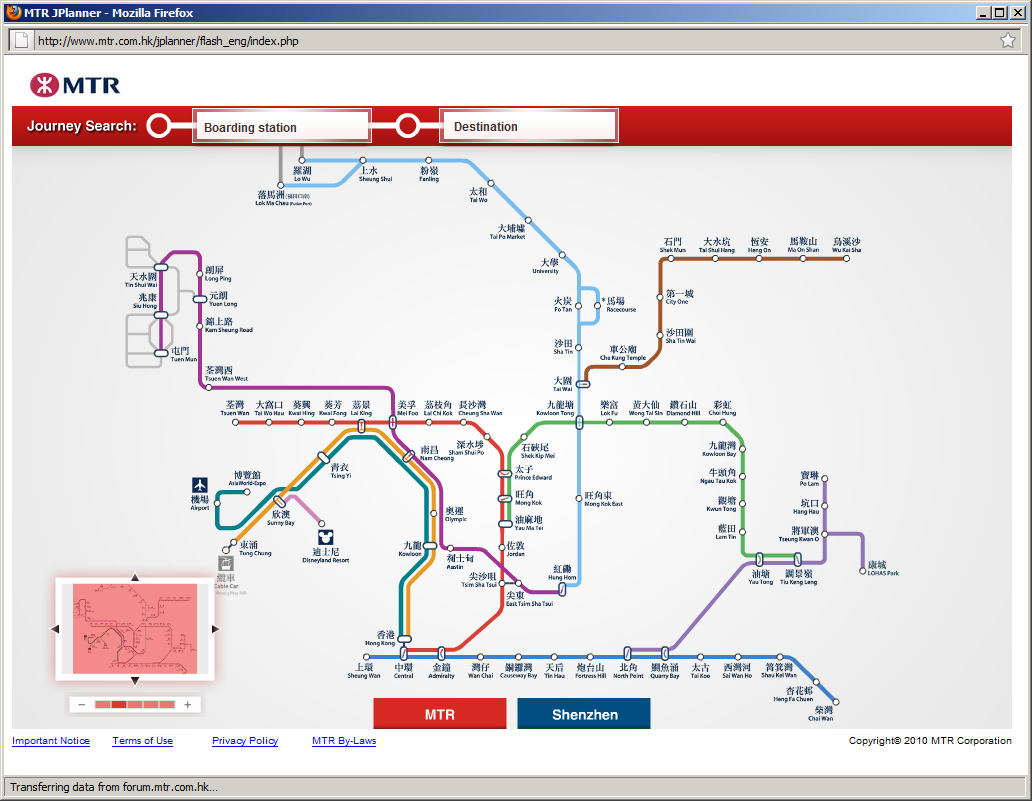Click the circle before Destination
Screen dimensions: 1032x801
coord(407,126)
